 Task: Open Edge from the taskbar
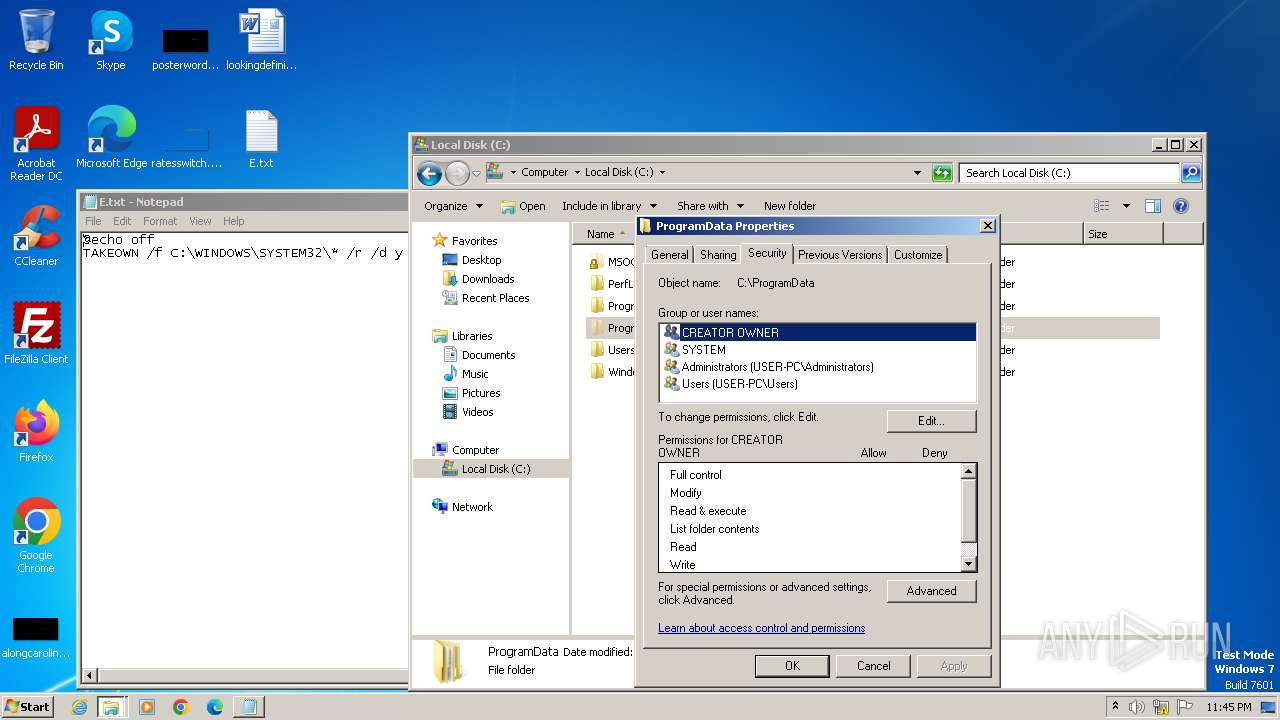(215, 707)
